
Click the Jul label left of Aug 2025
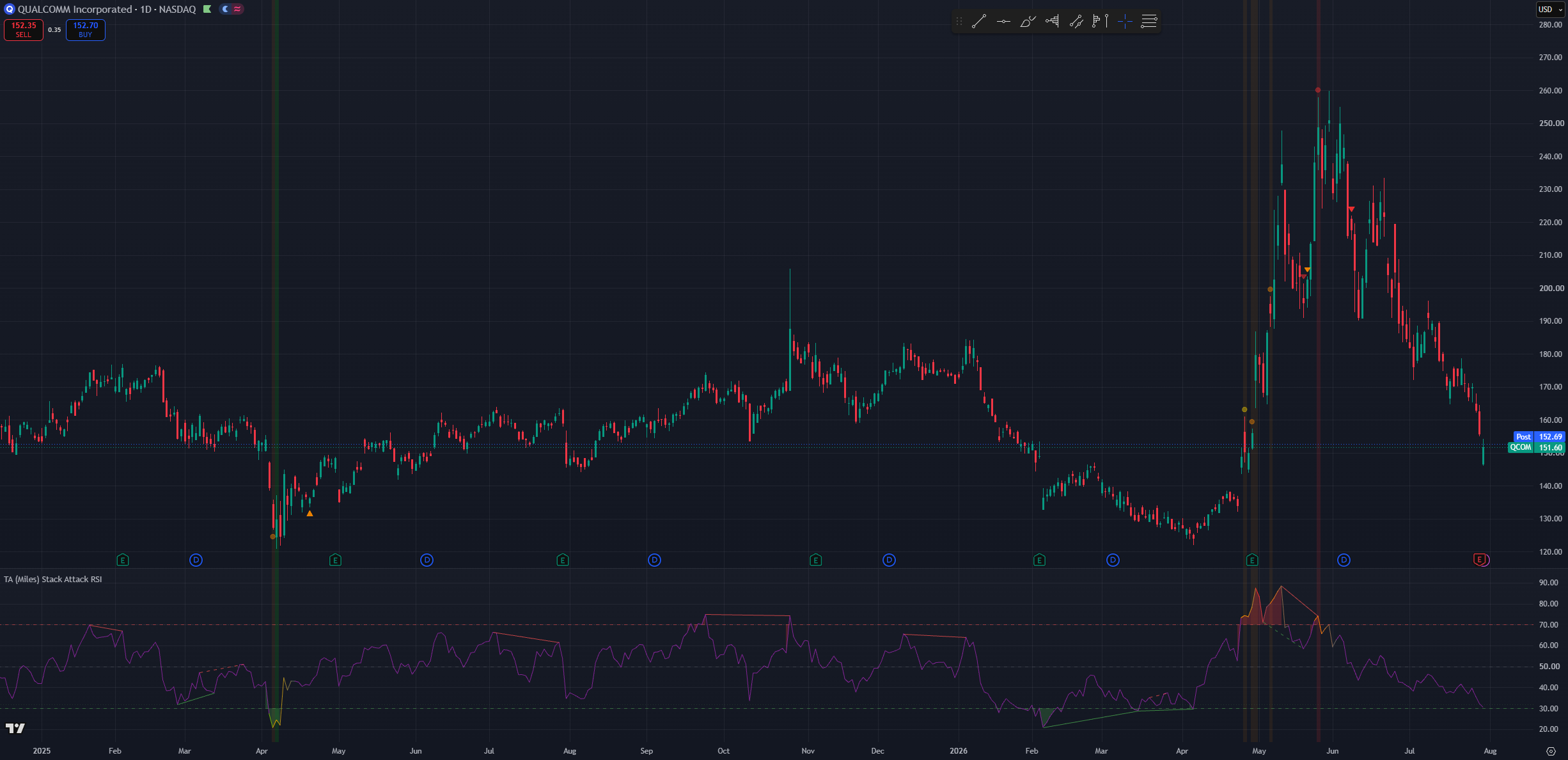(489, 751)
